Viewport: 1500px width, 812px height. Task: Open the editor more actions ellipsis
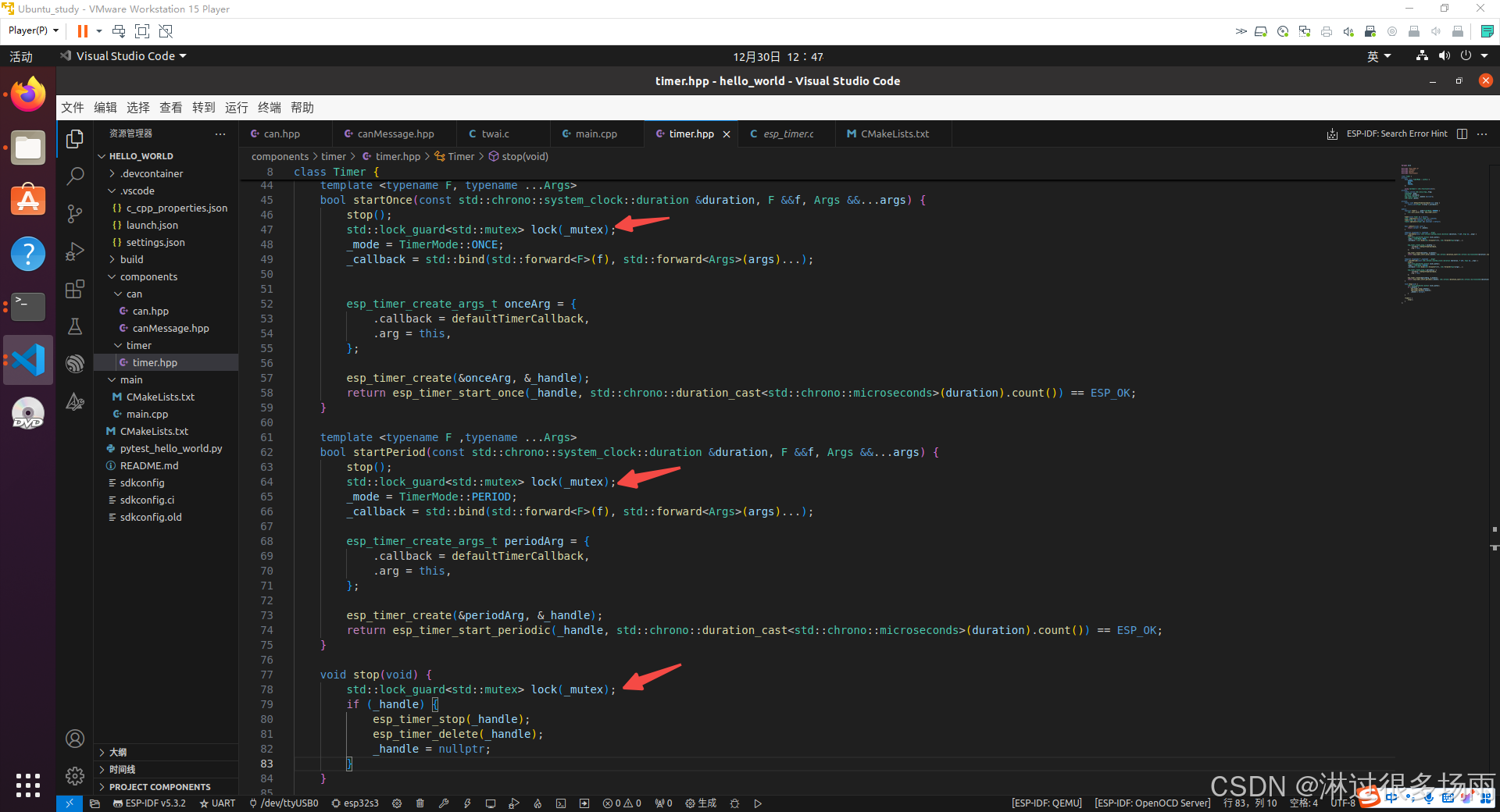1482,134
